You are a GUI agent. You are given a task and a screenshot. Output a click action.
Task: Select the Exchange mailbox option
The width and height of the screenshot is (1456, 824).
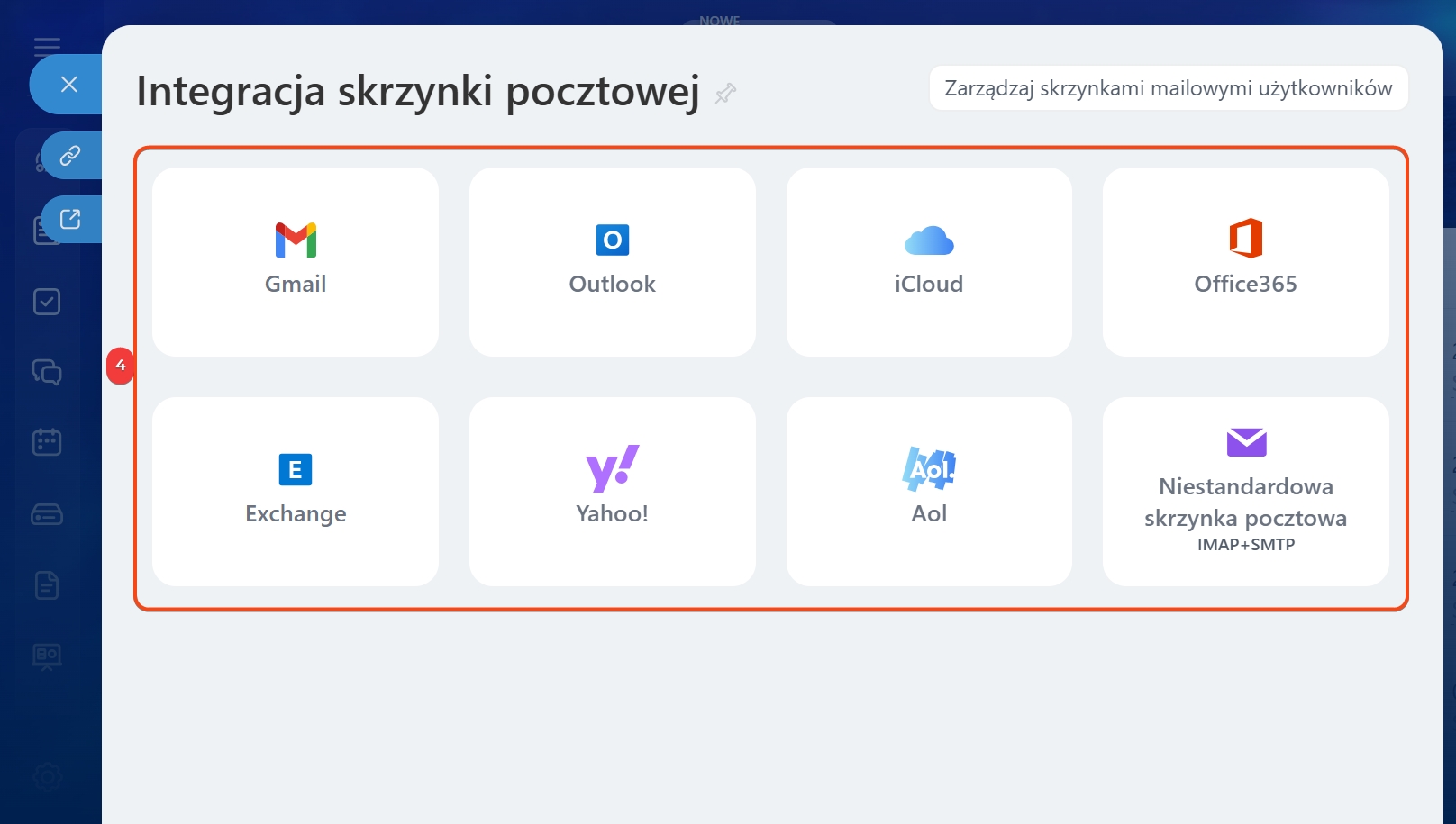[x=296, y=491]
